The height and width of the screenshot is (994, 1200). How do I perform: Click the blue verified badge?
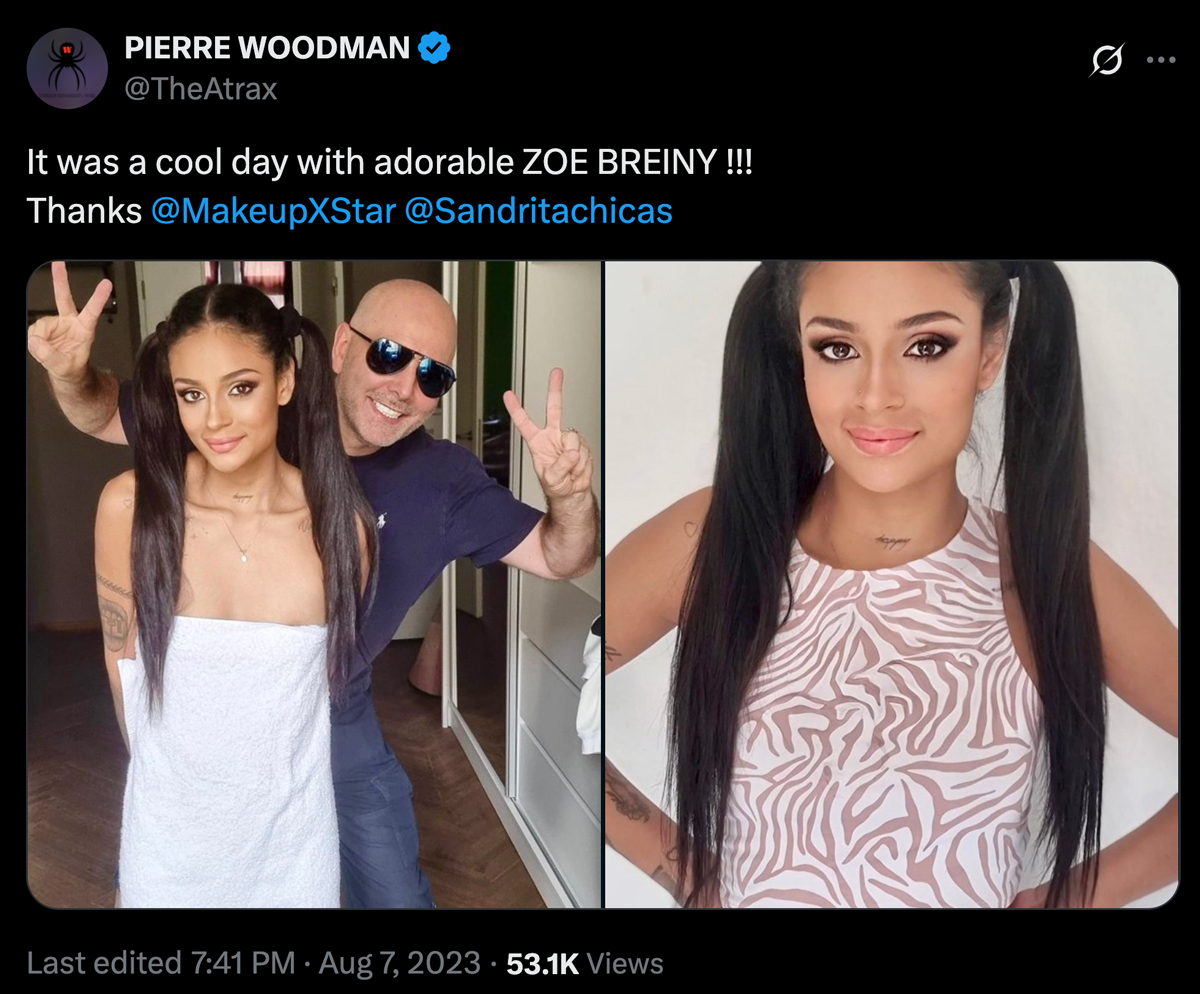(434, 47)
